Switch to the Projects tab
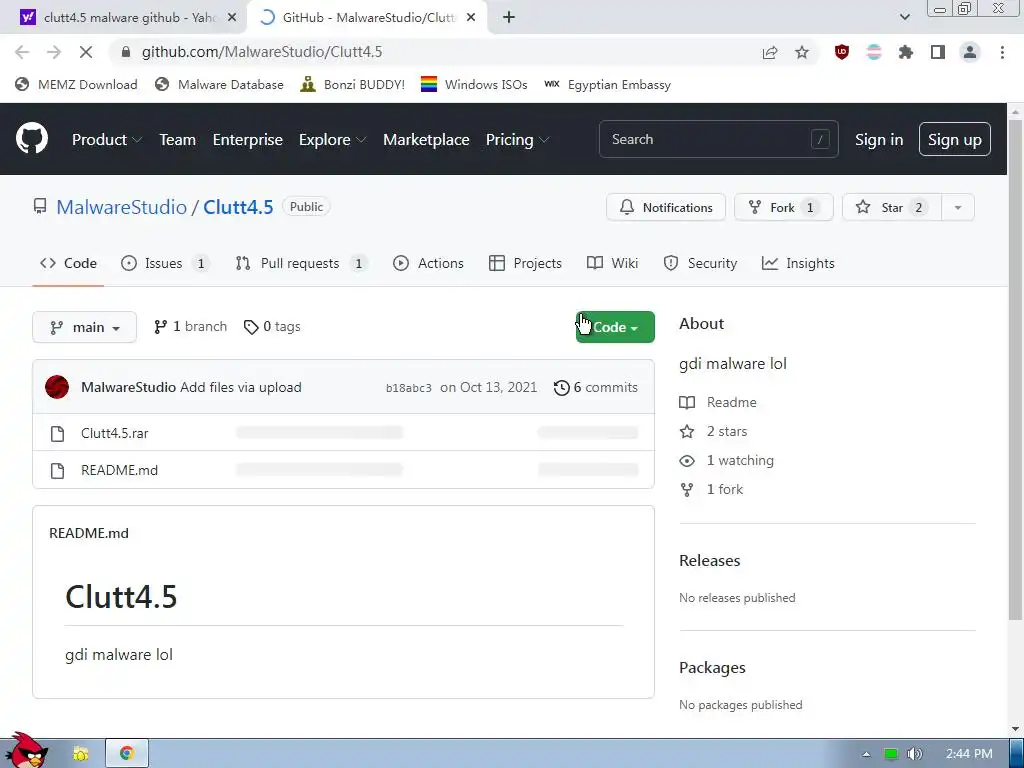The width and height of the screenshot is (1024, 768). pos(525,263)
